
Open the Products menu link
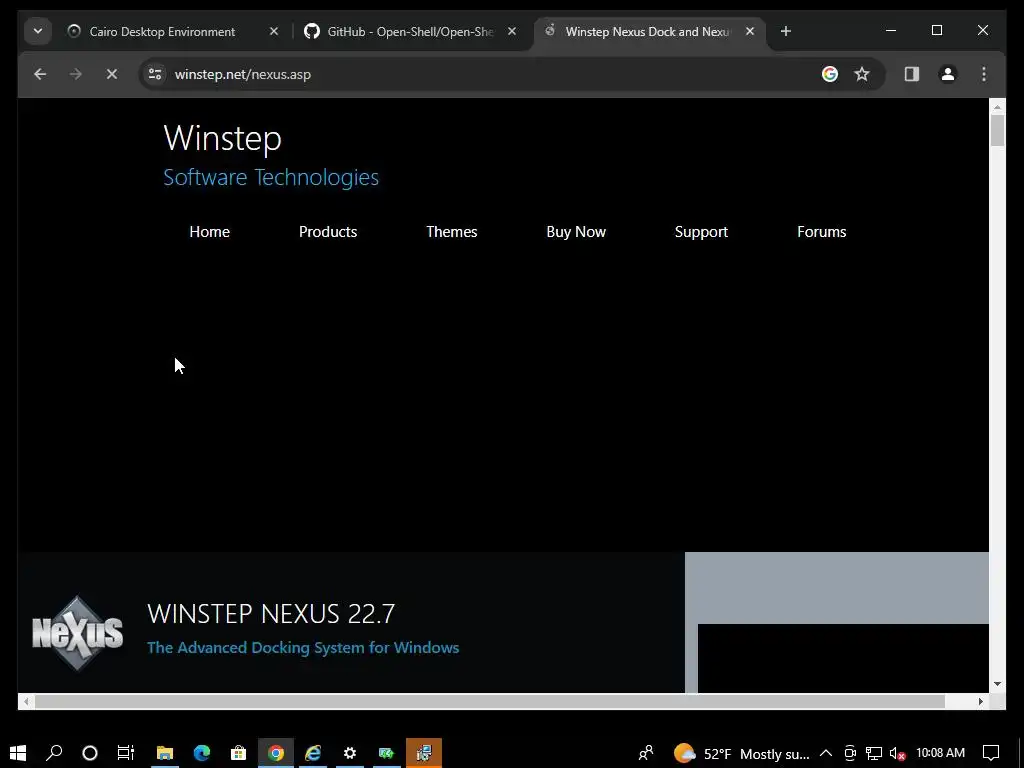tap(328, 232)
